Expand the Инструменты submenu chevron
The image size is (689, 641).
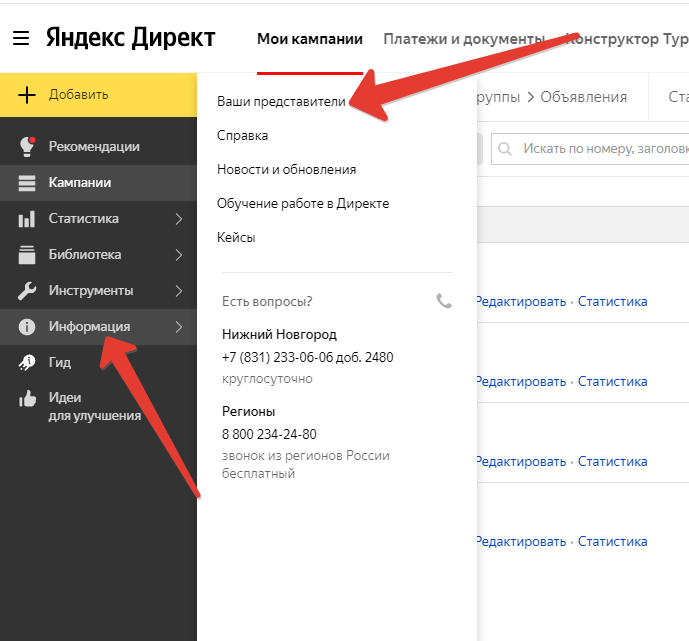(178, 291)
